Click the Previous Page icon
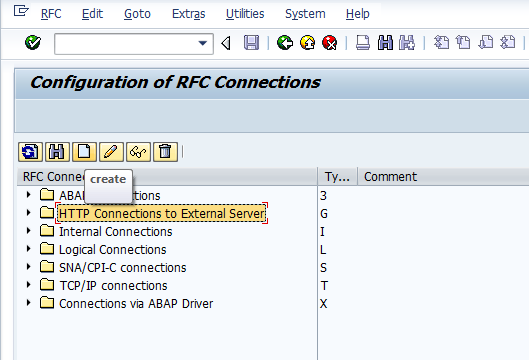 point(463,43)
